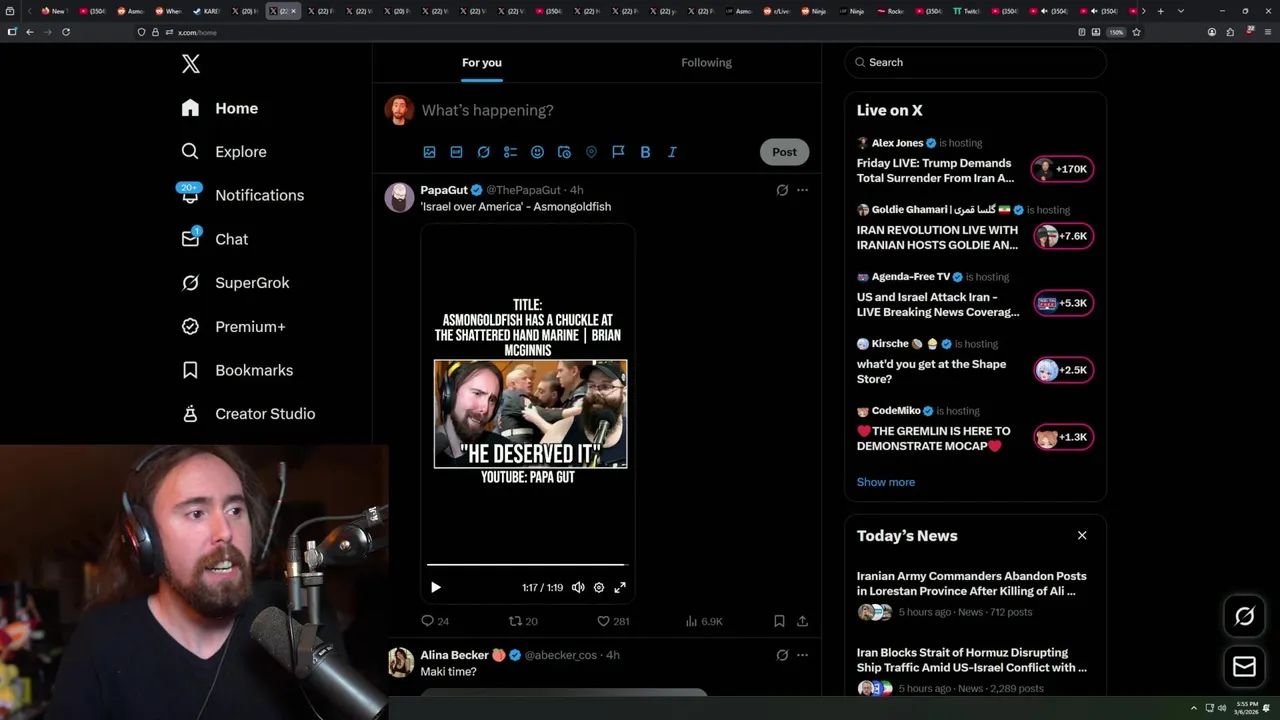Add a GIF to post
Viewport: 1280px width, 720px height.
[x=456, y=152]
